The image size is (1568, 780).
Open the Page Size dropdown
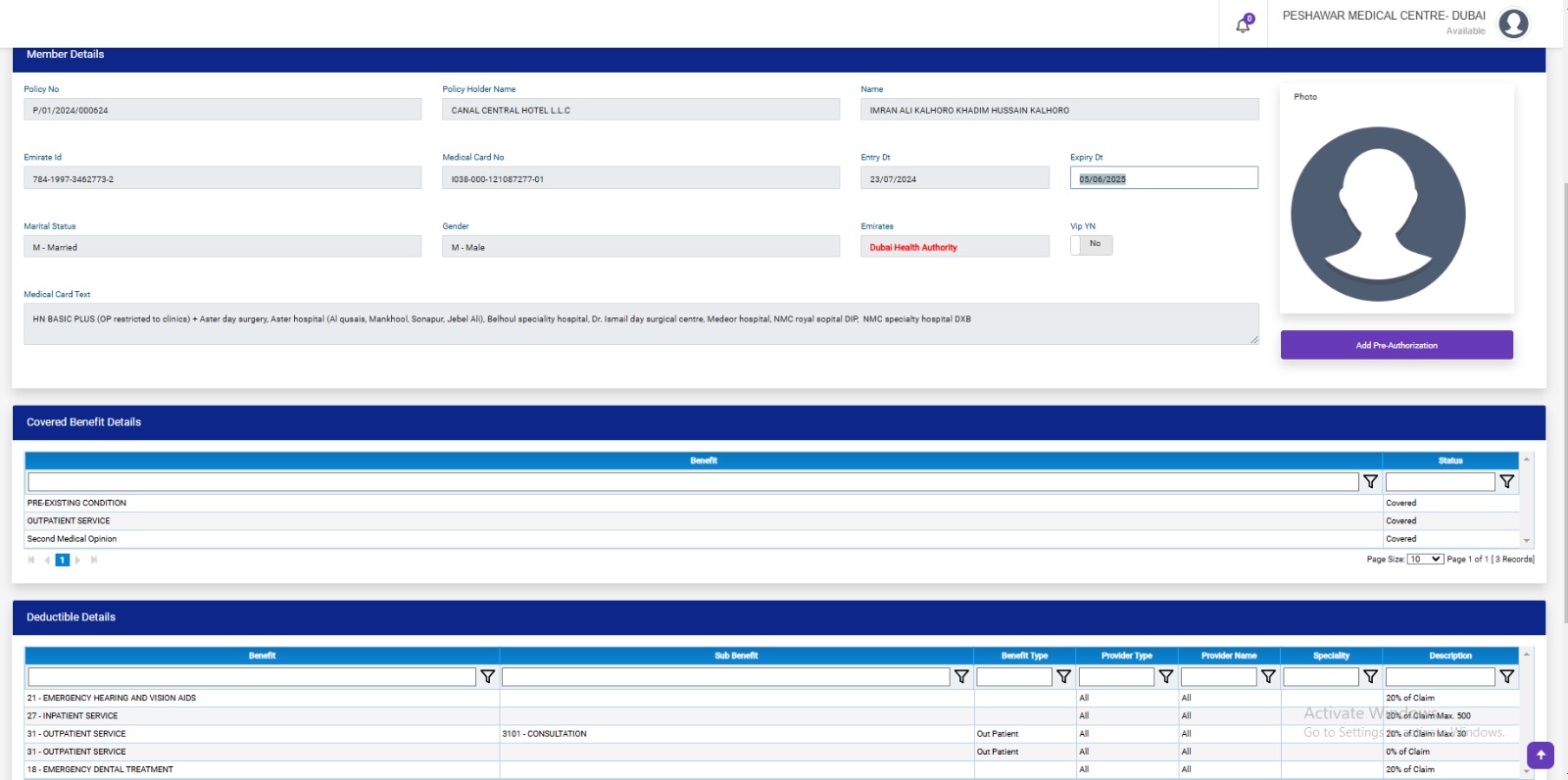point(1425,560)
